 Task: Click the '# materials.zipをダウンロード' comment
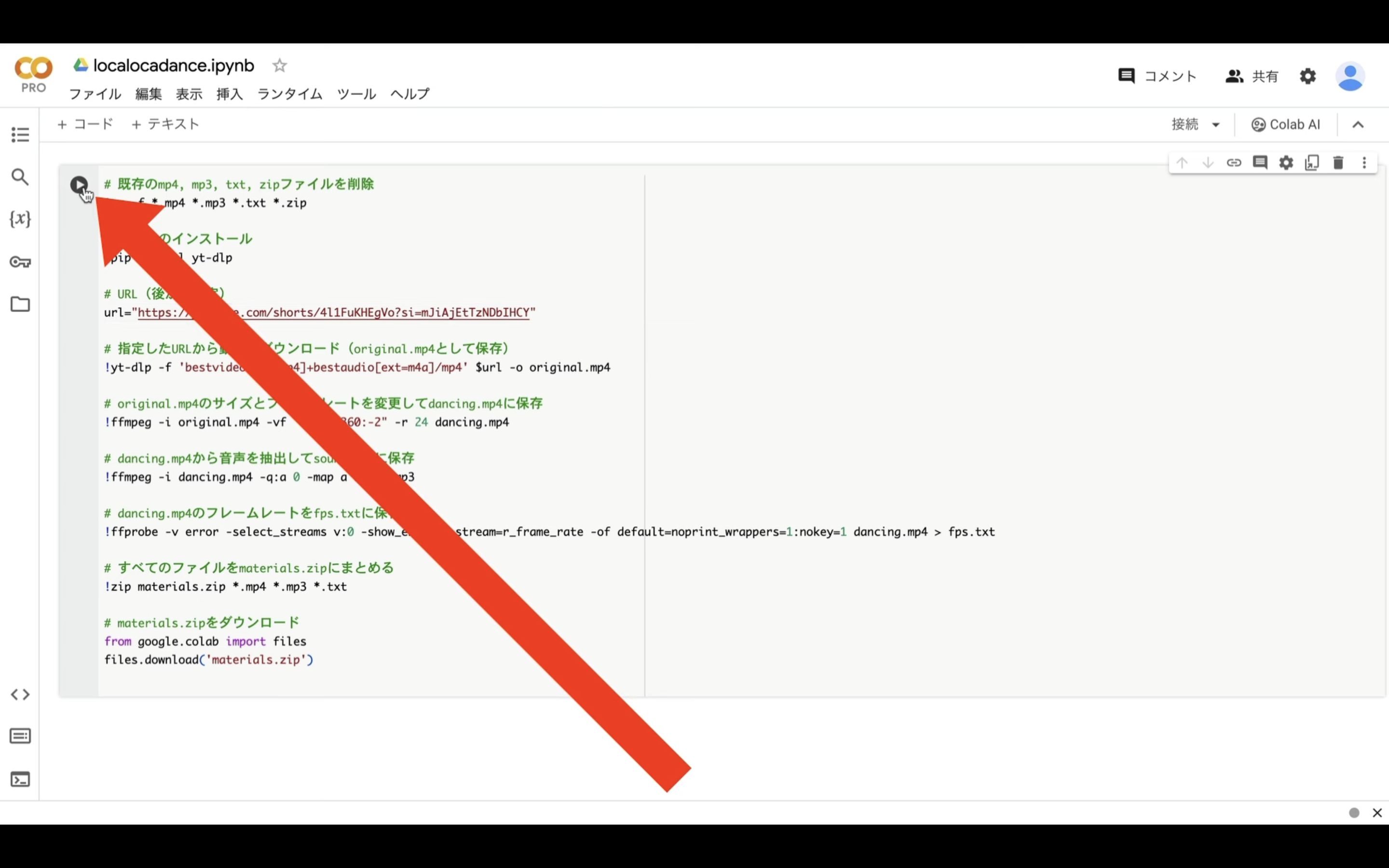pyautogui.click(x=202, y=622)
